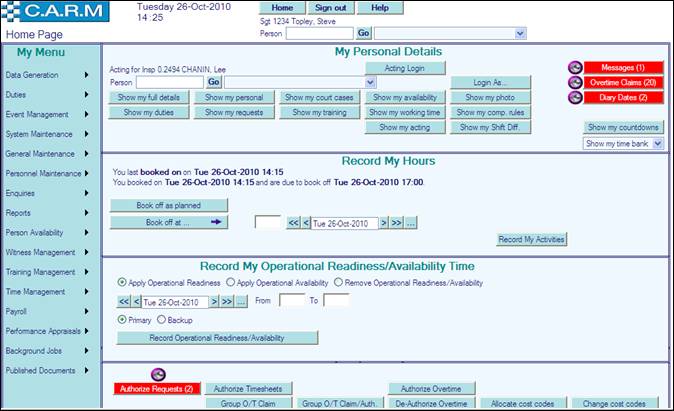The image size is (674, 411).
Task: Click the round icon next to Overtime Claims
Action: (x=575, y=82)
